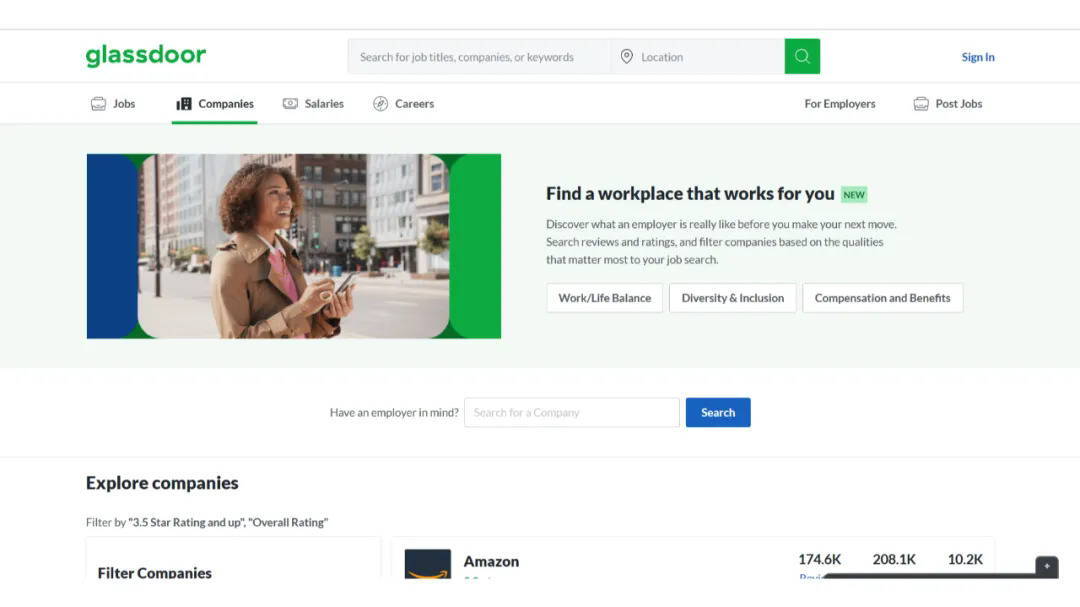Choose the Diversity & Inclusion button
The width and height of the screenshot is (1080, 607).
click(732, 298)
